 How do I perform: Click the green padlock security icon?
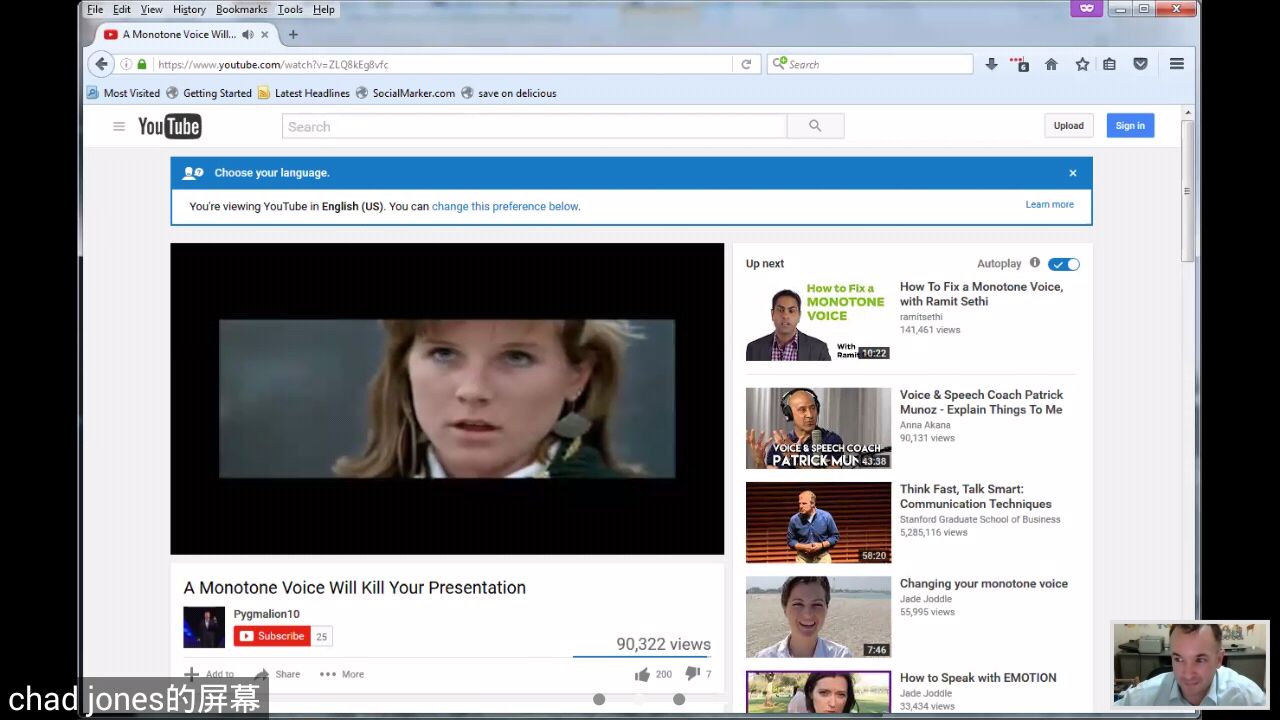142,64
